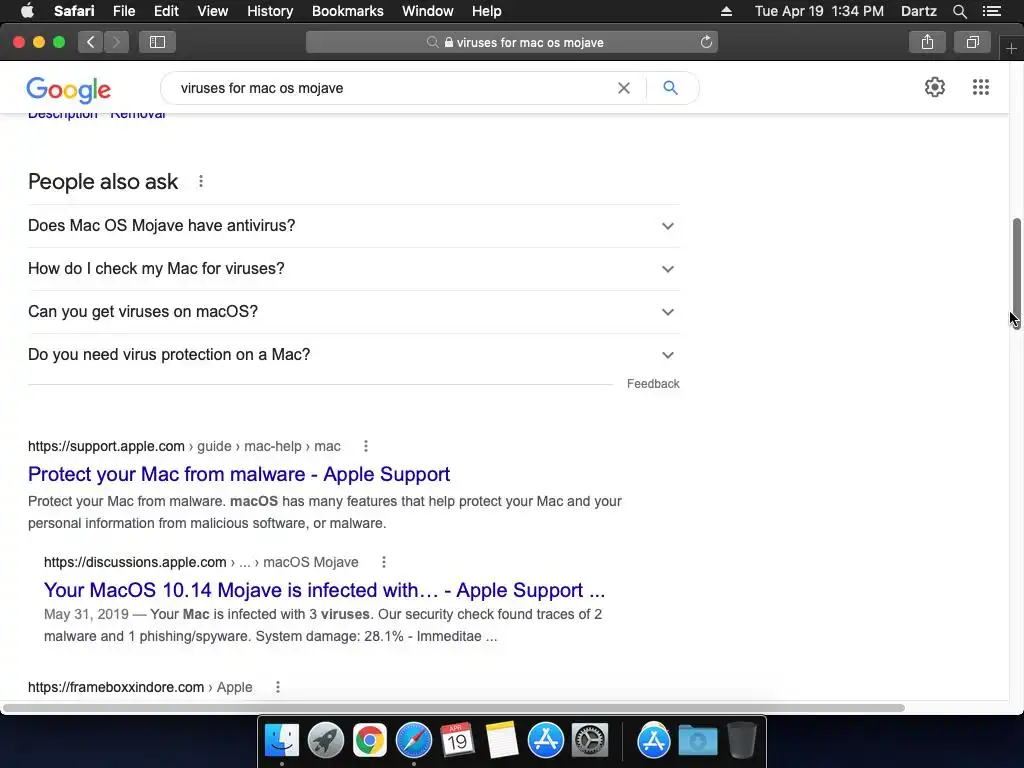Open the View menu
The image size is (1024, 768).
[x=212, y=11]
